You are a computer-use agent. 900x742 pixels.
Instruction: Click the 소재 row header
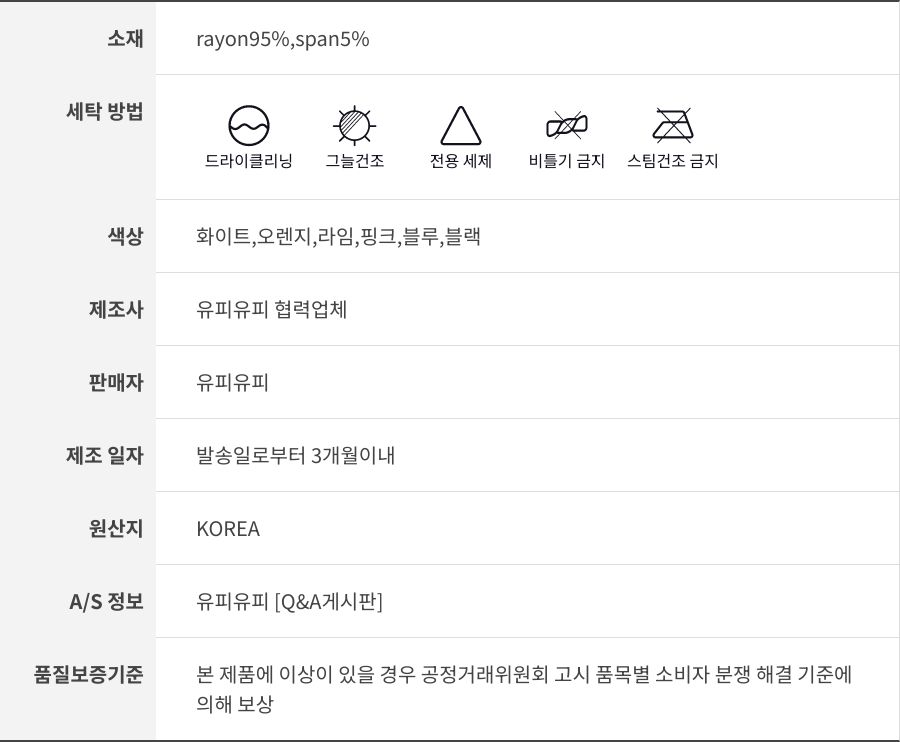click(125, 39)
